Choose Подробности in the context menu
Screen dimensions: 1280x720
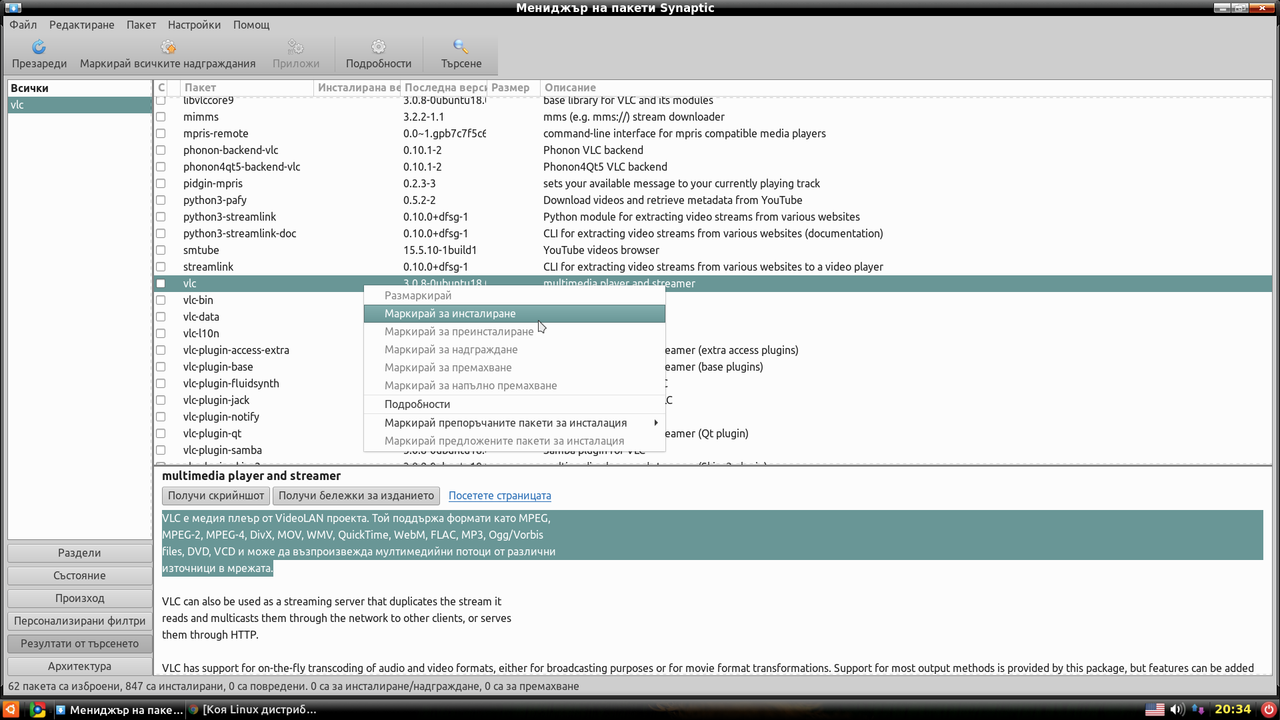point(514,404)
